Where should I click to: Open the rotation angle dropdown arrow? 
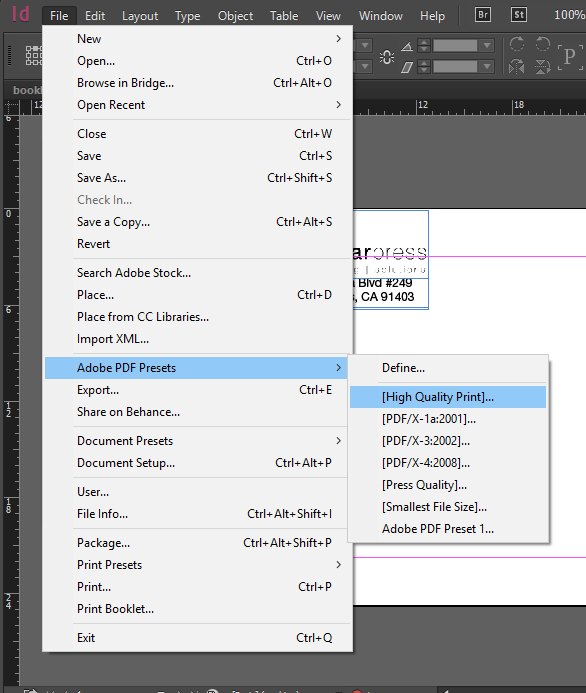[x=487, y=46]
